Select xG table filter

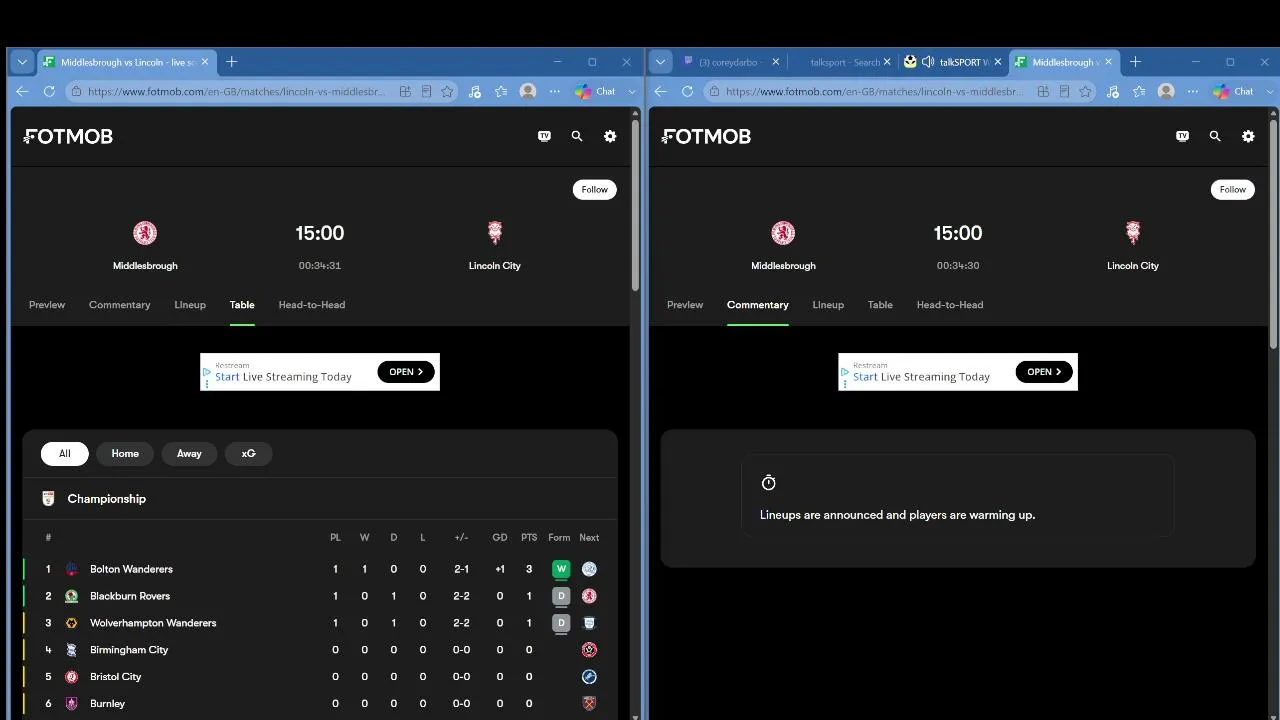click(x=248, y=454)
